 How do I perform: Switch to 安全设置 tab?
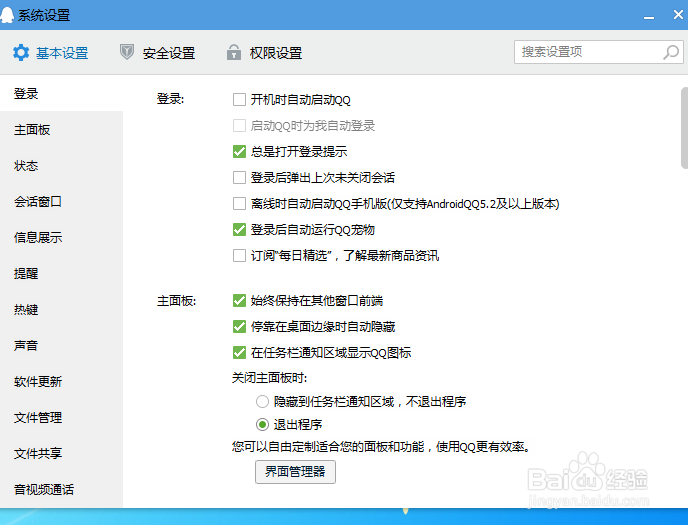168,53
